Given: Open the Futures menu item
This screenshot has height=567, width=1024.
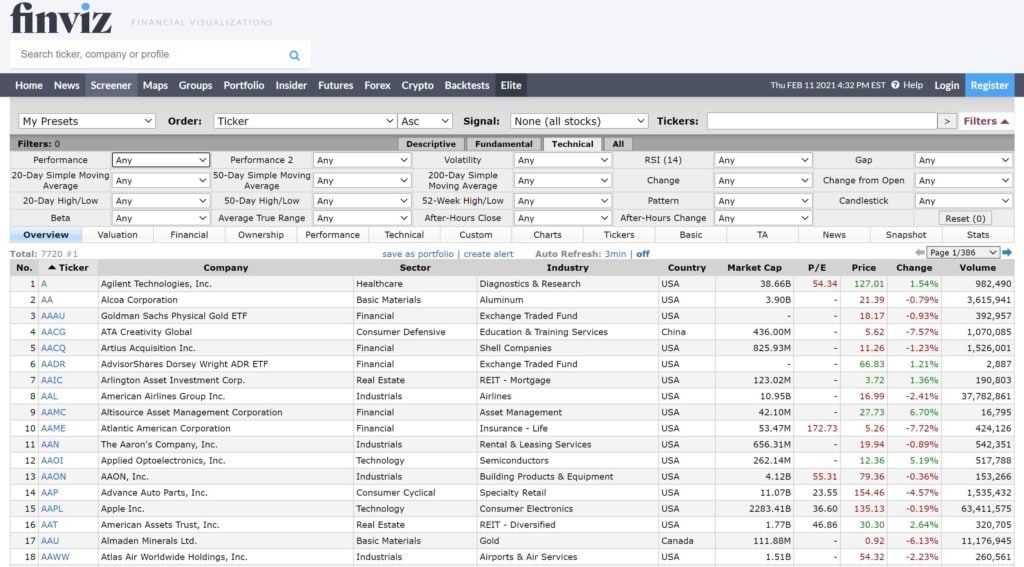Looking at the screenshot, I should click(336, 85).
